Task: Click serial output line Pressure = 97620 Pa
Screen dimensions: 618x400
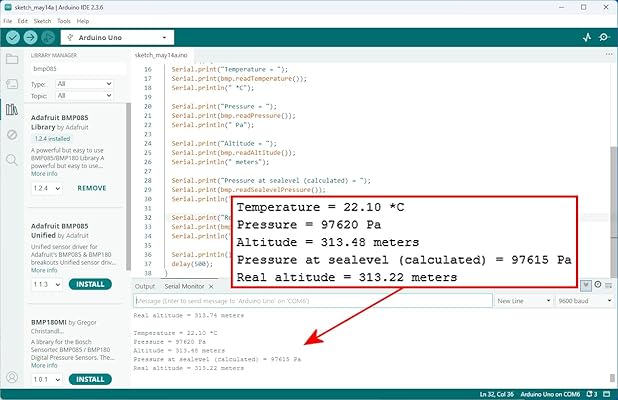Action: (x=170, y=342)
